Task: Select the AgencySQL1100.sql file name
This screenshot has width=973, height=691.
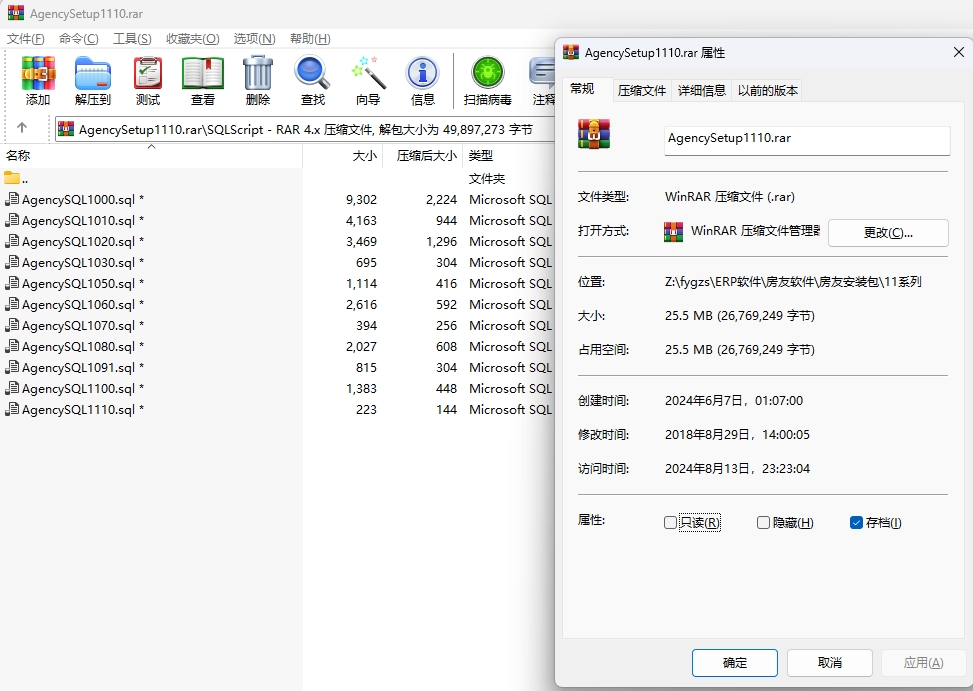Action: point(78,389)
